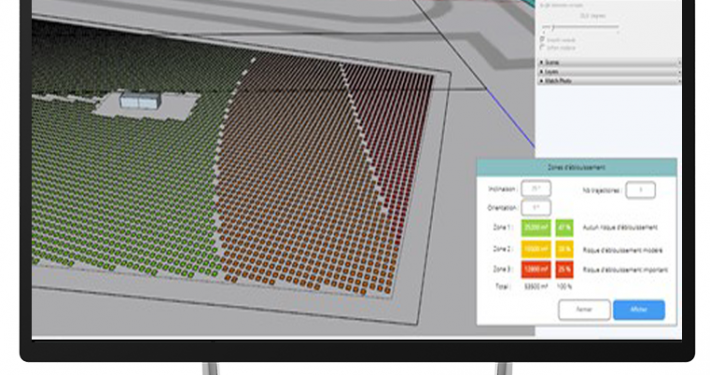
Task: Expand the Match Photo tray panel
Action: pos(608,81)
